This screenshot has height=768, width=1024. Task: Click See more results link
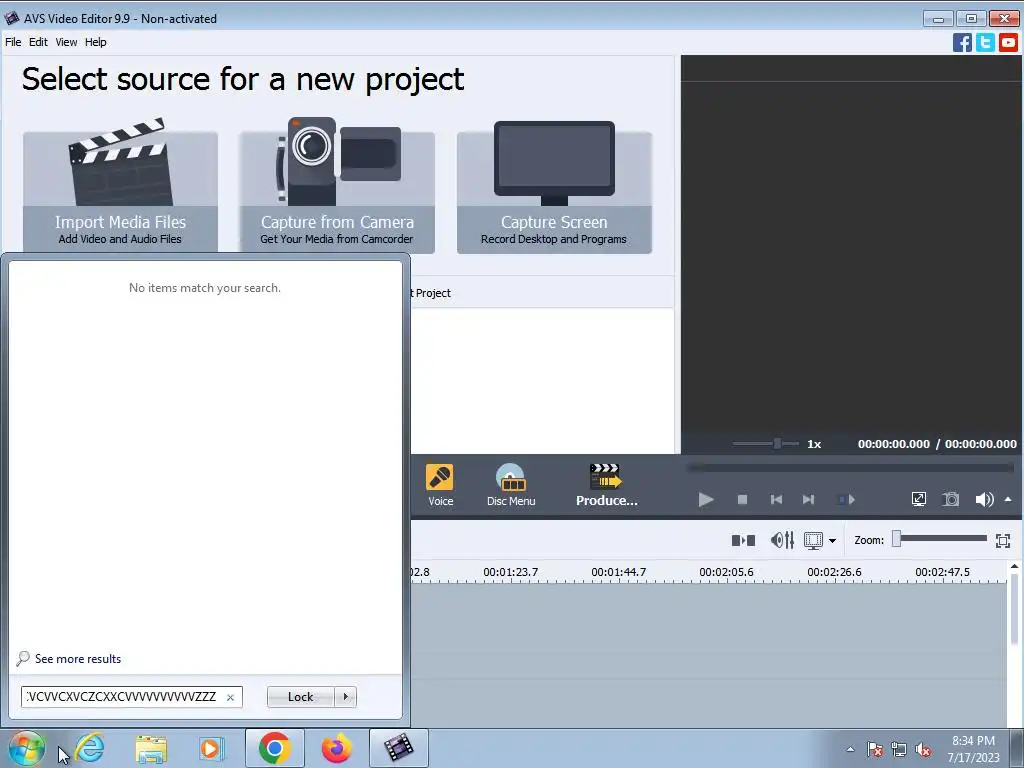click(78, 659)
